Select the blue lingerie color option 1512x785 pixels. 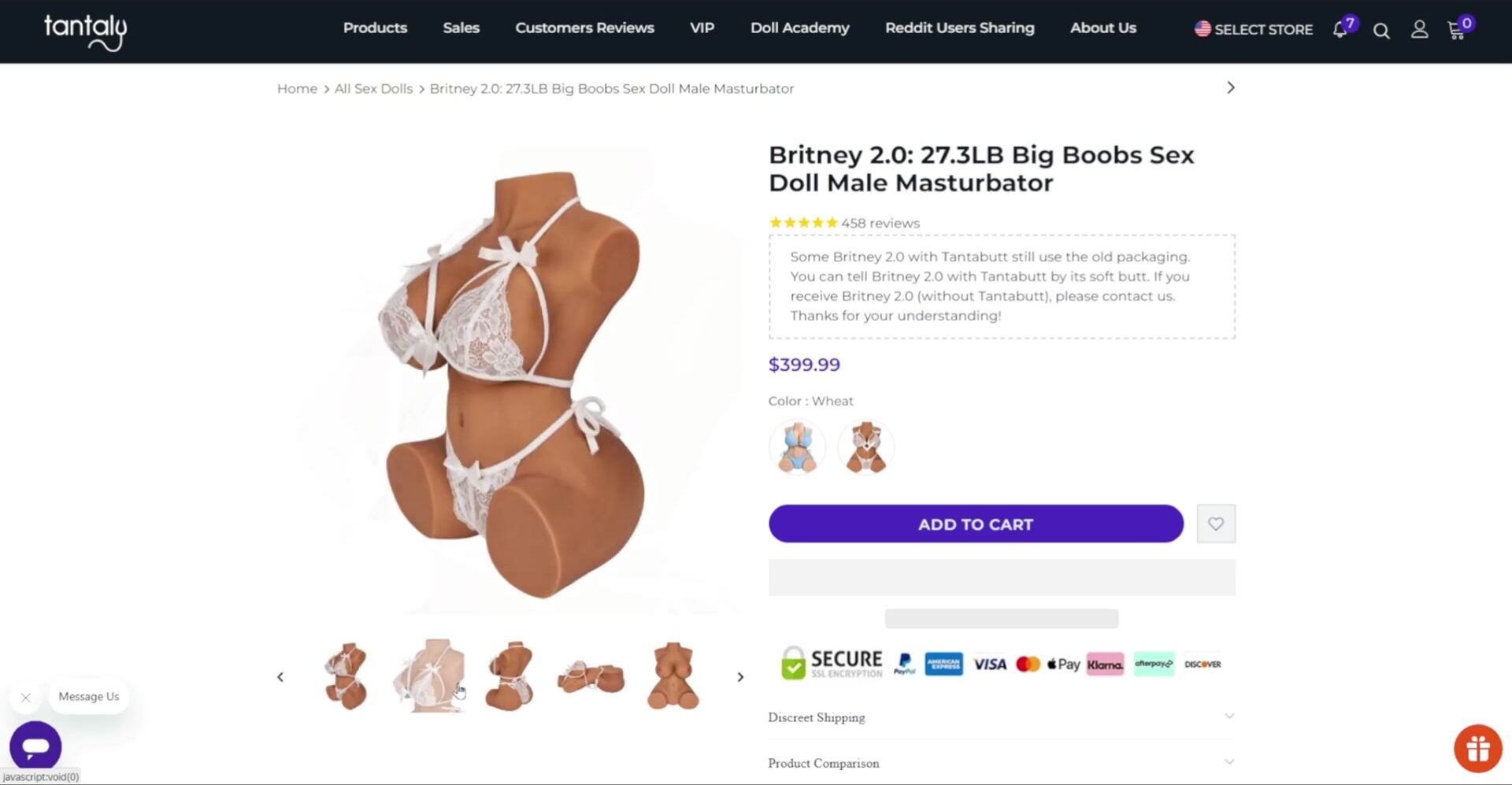(x=797, y=447)
